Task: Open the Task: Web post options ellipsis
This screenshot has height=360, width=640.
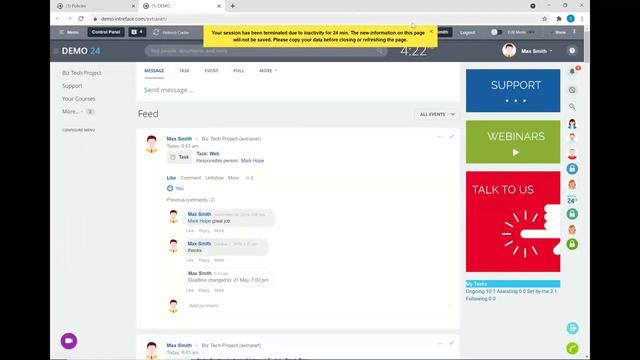Action: pos(440,137)
